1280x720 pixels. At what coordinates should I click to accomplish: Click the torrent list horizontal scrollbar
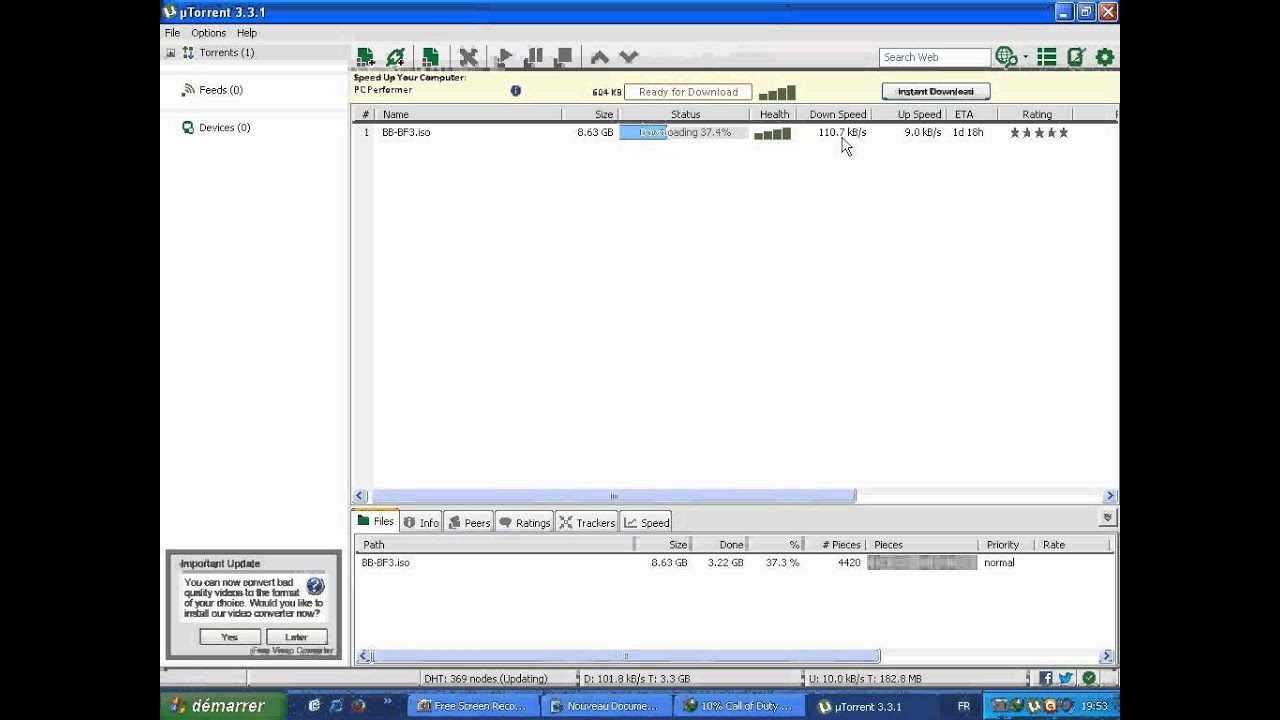tap(613, 496)
